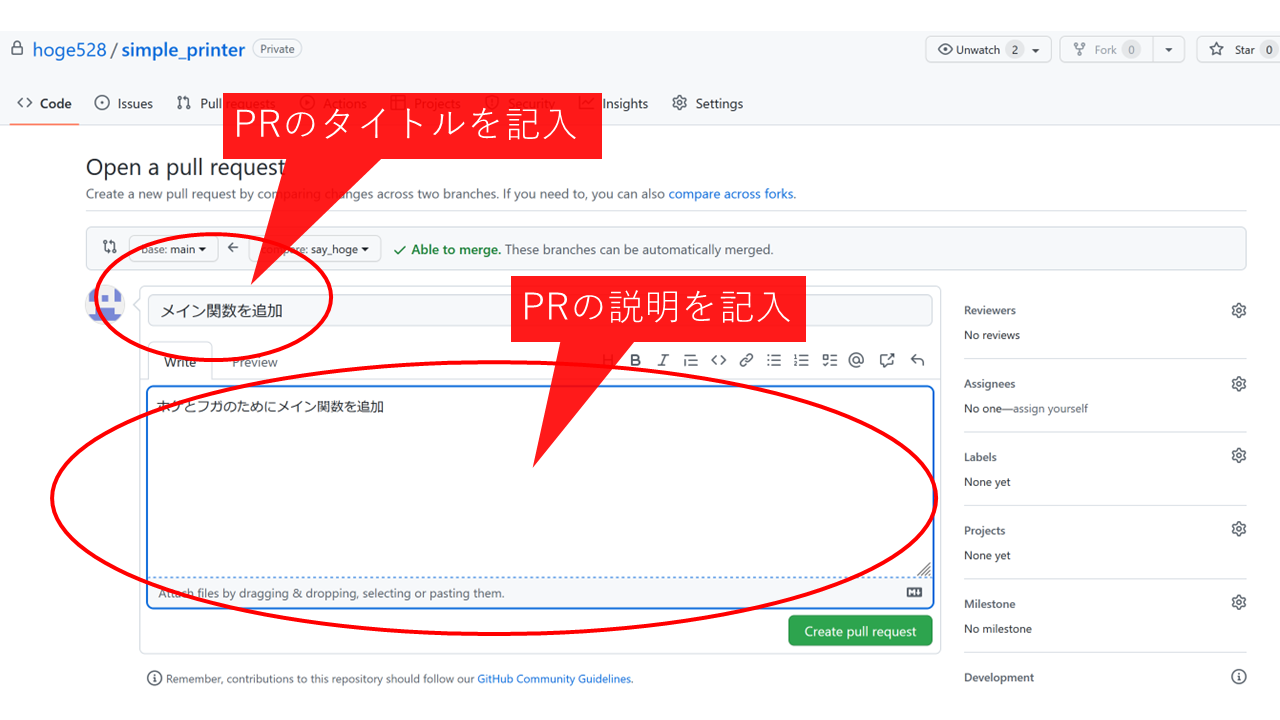Open the Labels gear settings
Viewport: 1280px width, 720px height.
coord(1238,456)
